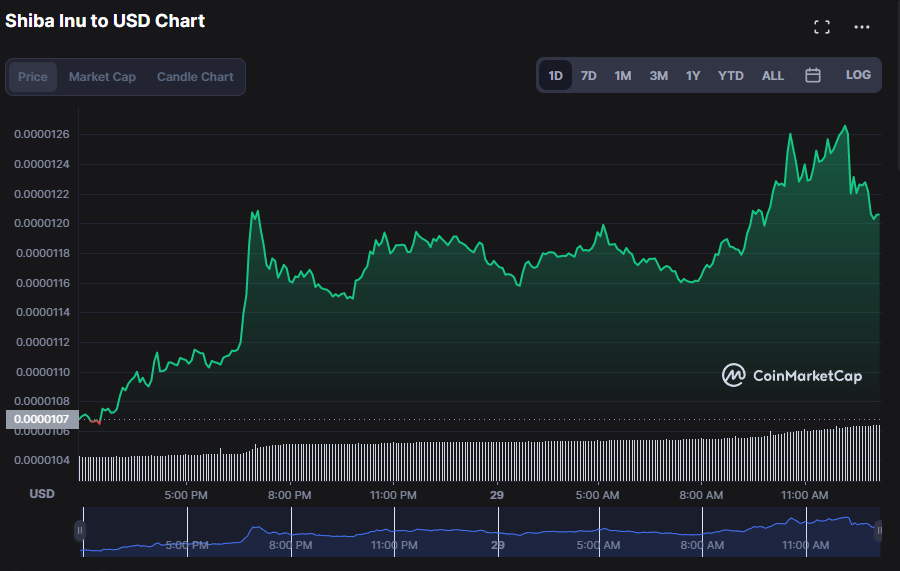Screen dimensions: 900x571
Task: Click the 29 date x-axis label
Action: click(496, 495)
